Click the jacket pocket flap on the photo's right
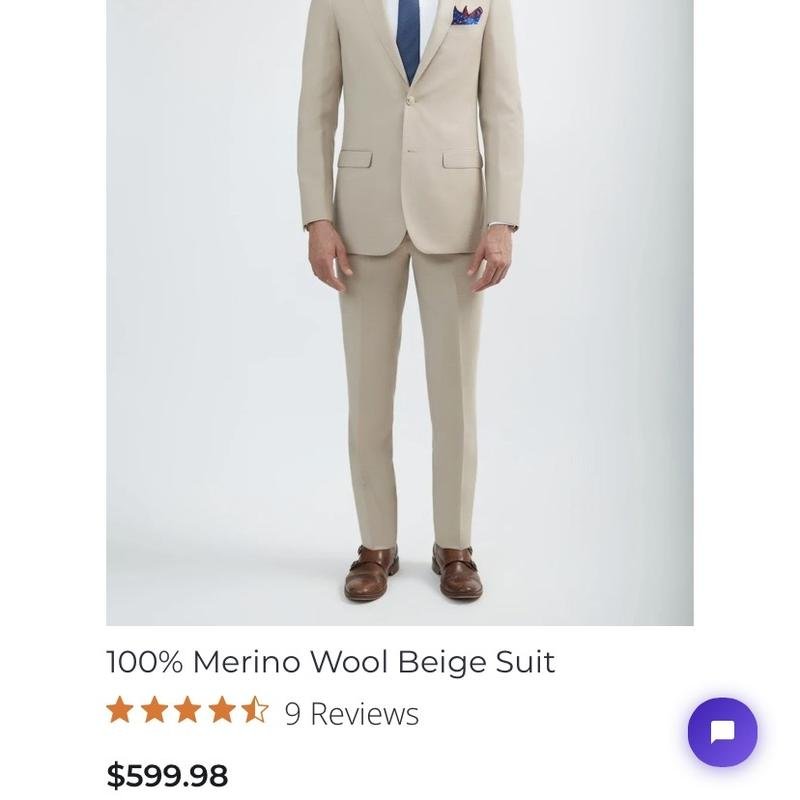800x800 pixels. (462, 158)
